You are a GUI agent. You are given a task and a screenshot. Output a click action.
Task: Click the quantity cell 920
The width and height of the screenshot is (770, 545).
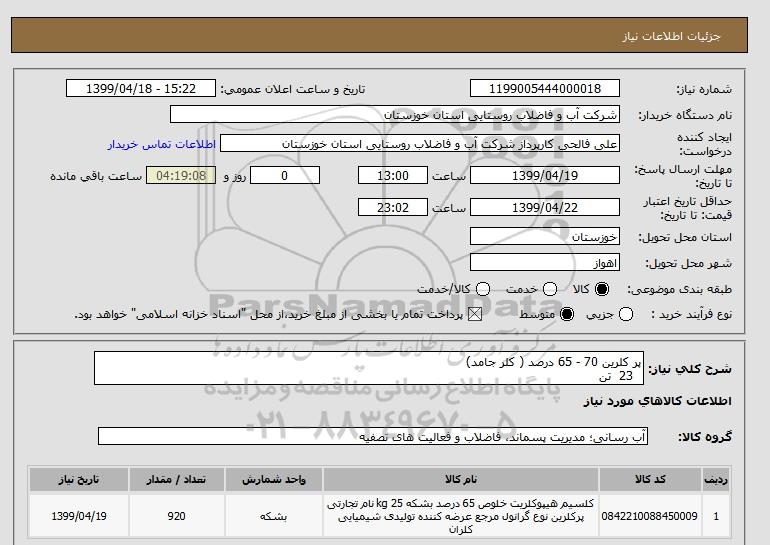[176, 516]
